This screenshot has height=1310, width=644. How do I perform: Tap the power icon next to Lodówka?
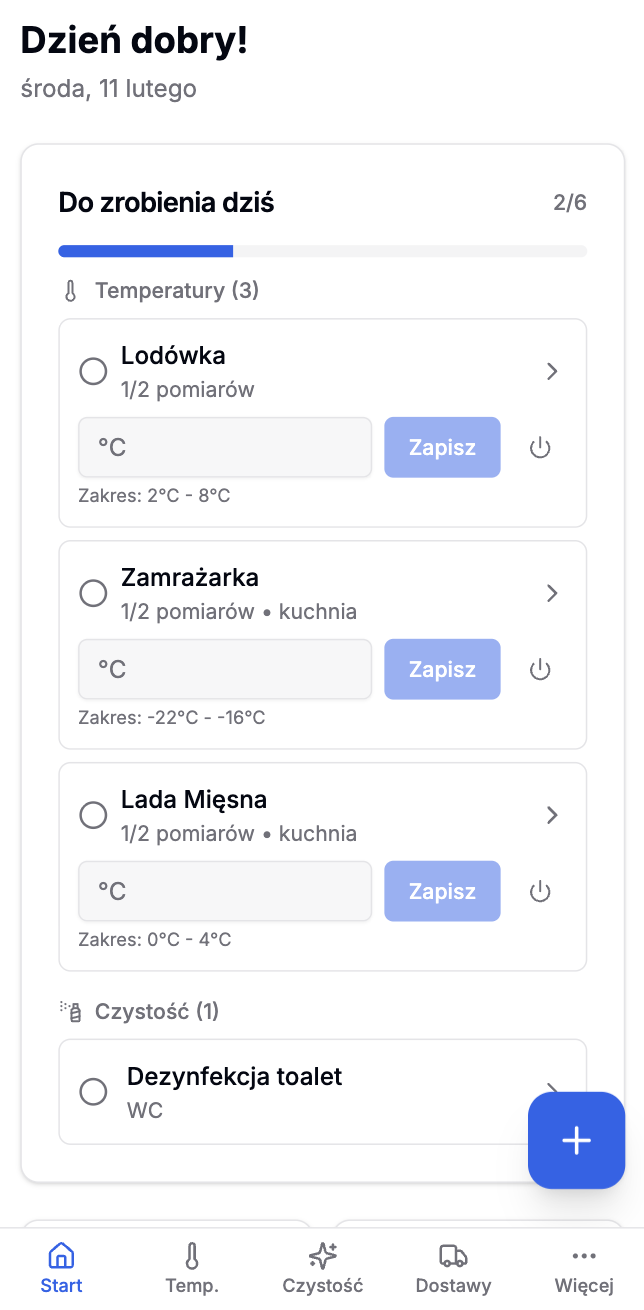[540, 447]
